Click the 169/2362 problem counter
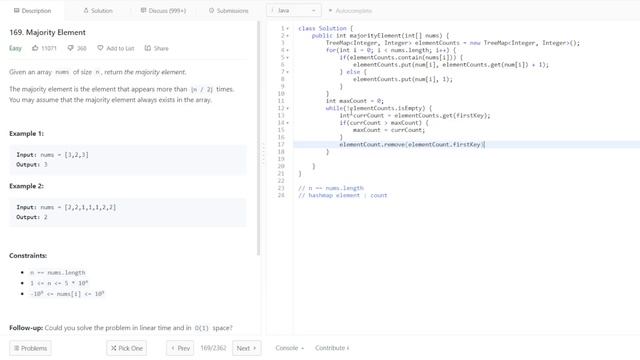 click(213, 348)
